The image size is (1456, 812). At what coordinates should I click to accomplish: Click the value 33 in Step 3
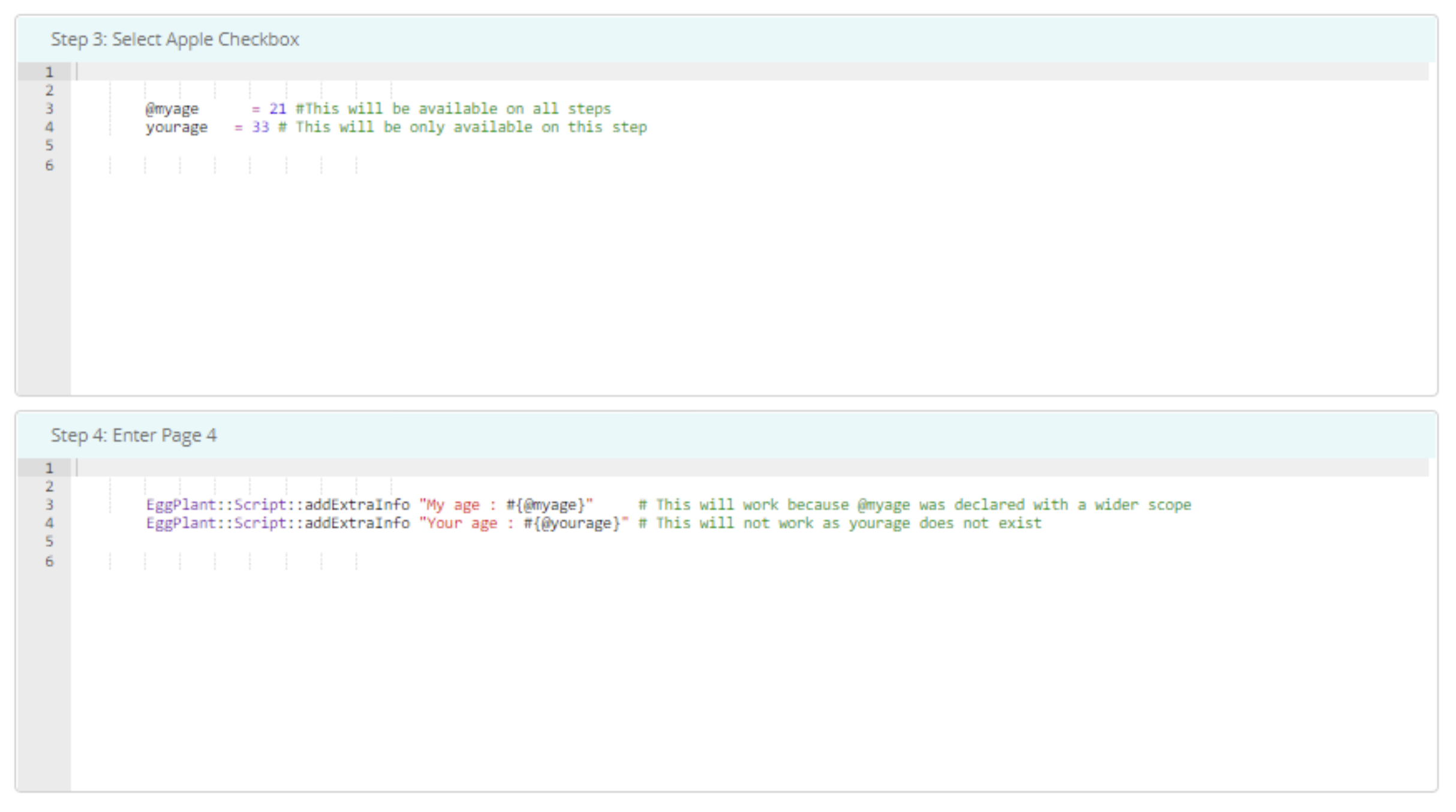260,127
